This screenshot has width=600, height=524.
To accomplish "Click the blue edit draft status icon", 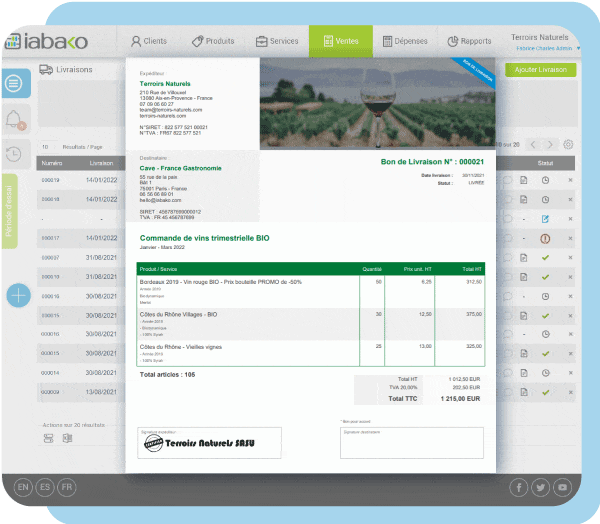I will point(545,219).
